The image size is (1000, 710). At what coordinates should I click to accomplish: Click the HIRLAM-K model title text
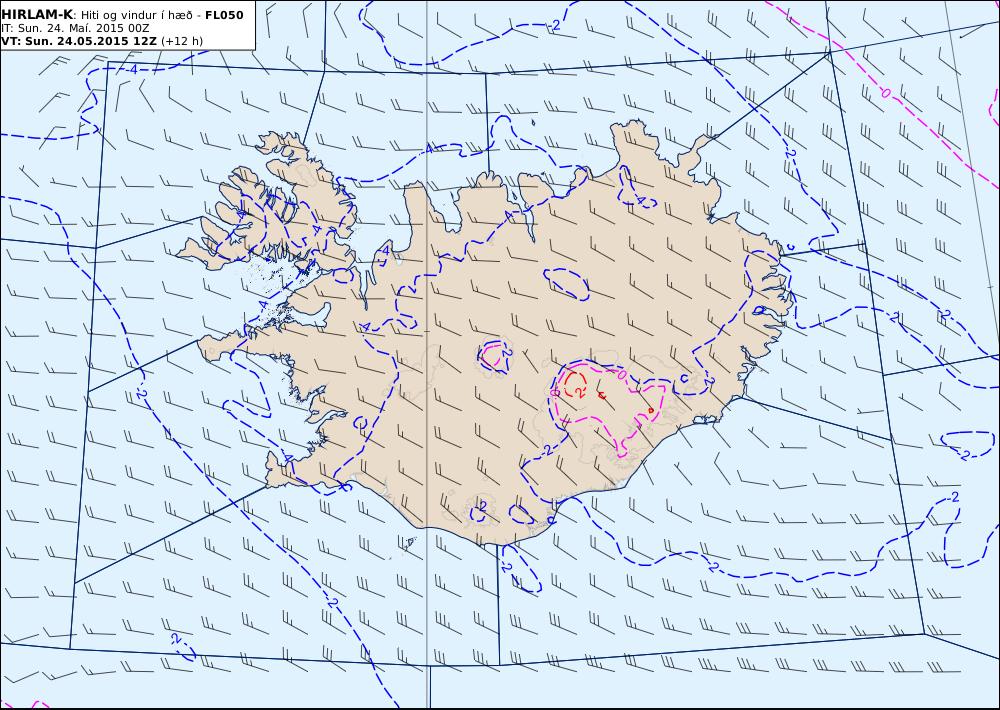coord(37,15)
